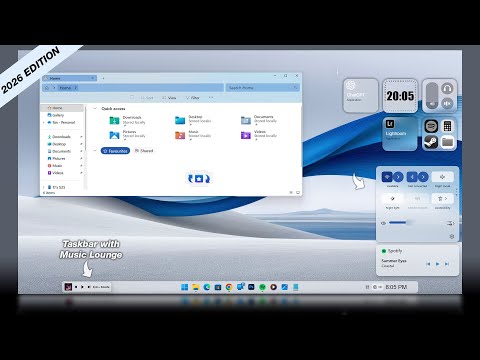
Task: Open the Calculator icon in the widget group
Action: tap(447, 126)
